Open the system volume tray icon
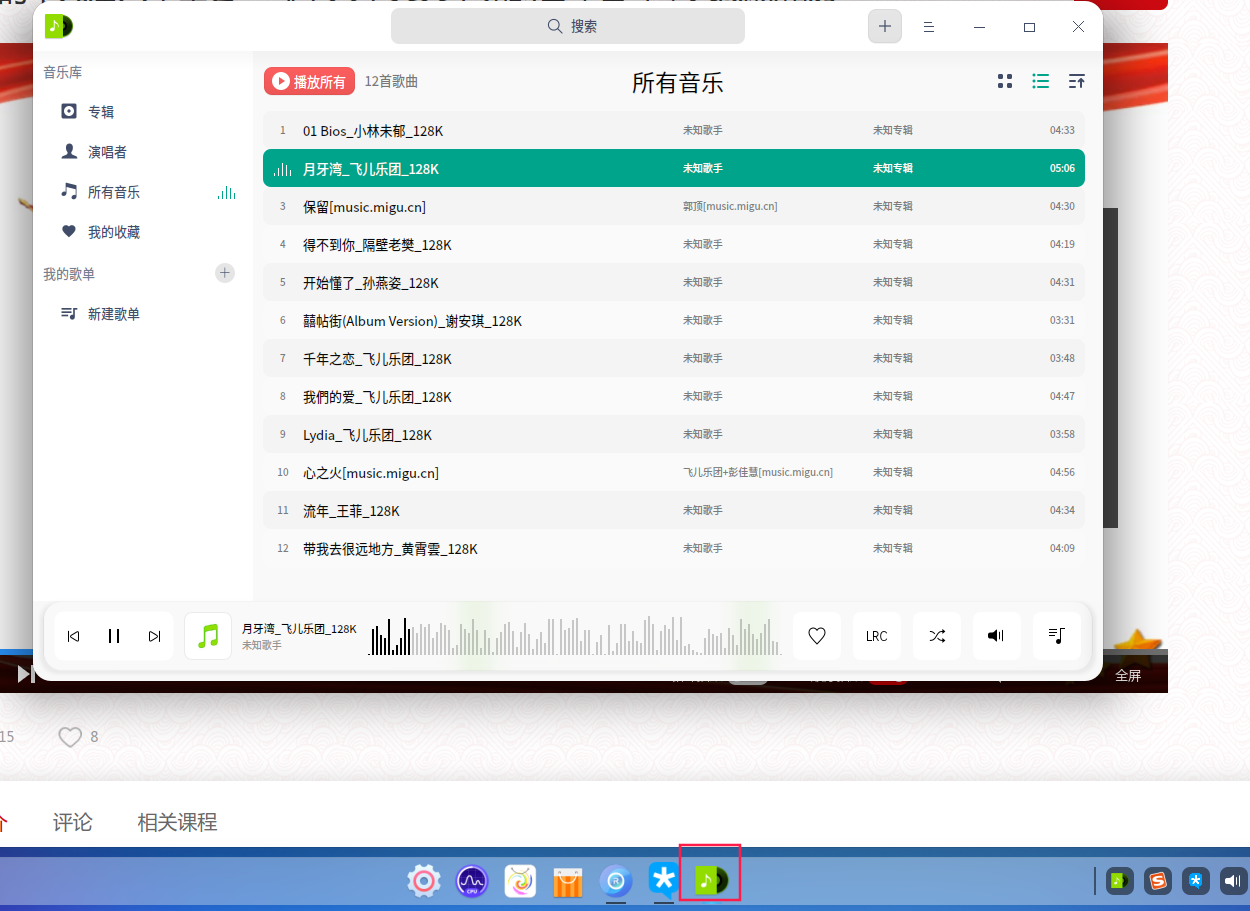This screenshot has height=911, width=1250. point(1234,881)
